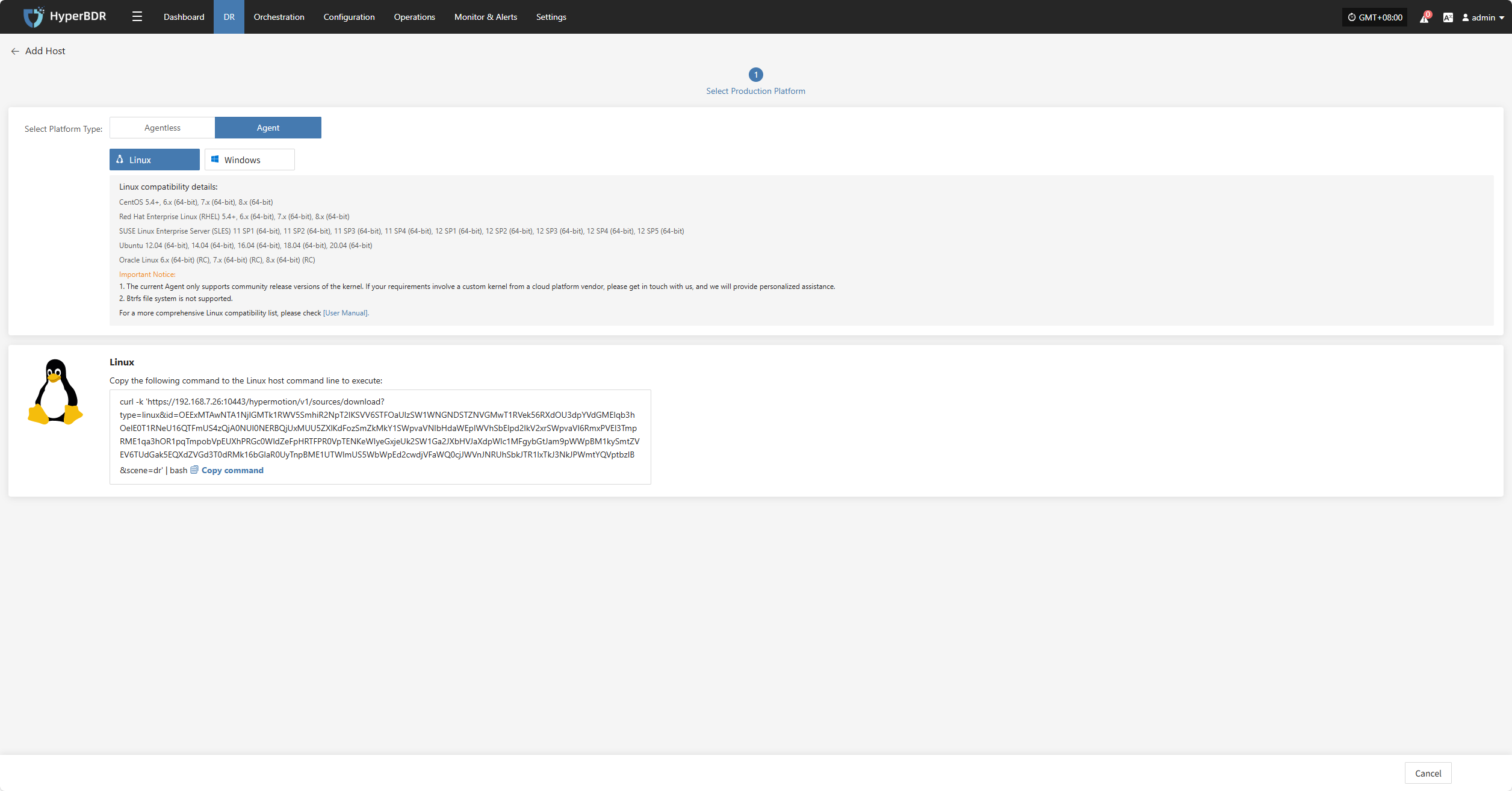The height and width of the screenshot is (791, 1512).
Task: Click the Btrfs file system notice line
Action: 176,299
